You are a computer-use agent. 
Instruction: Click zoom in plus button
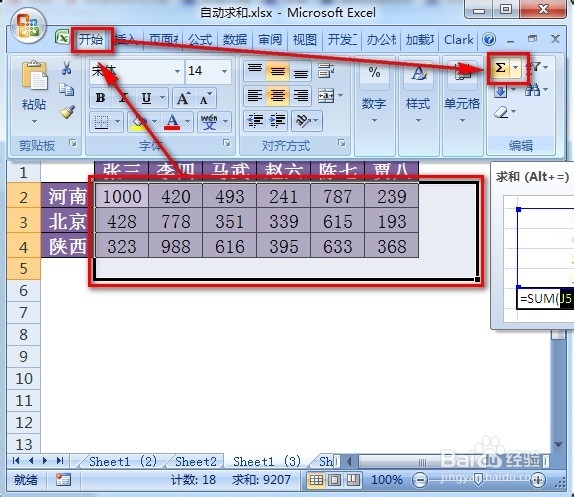coord(538,480)
